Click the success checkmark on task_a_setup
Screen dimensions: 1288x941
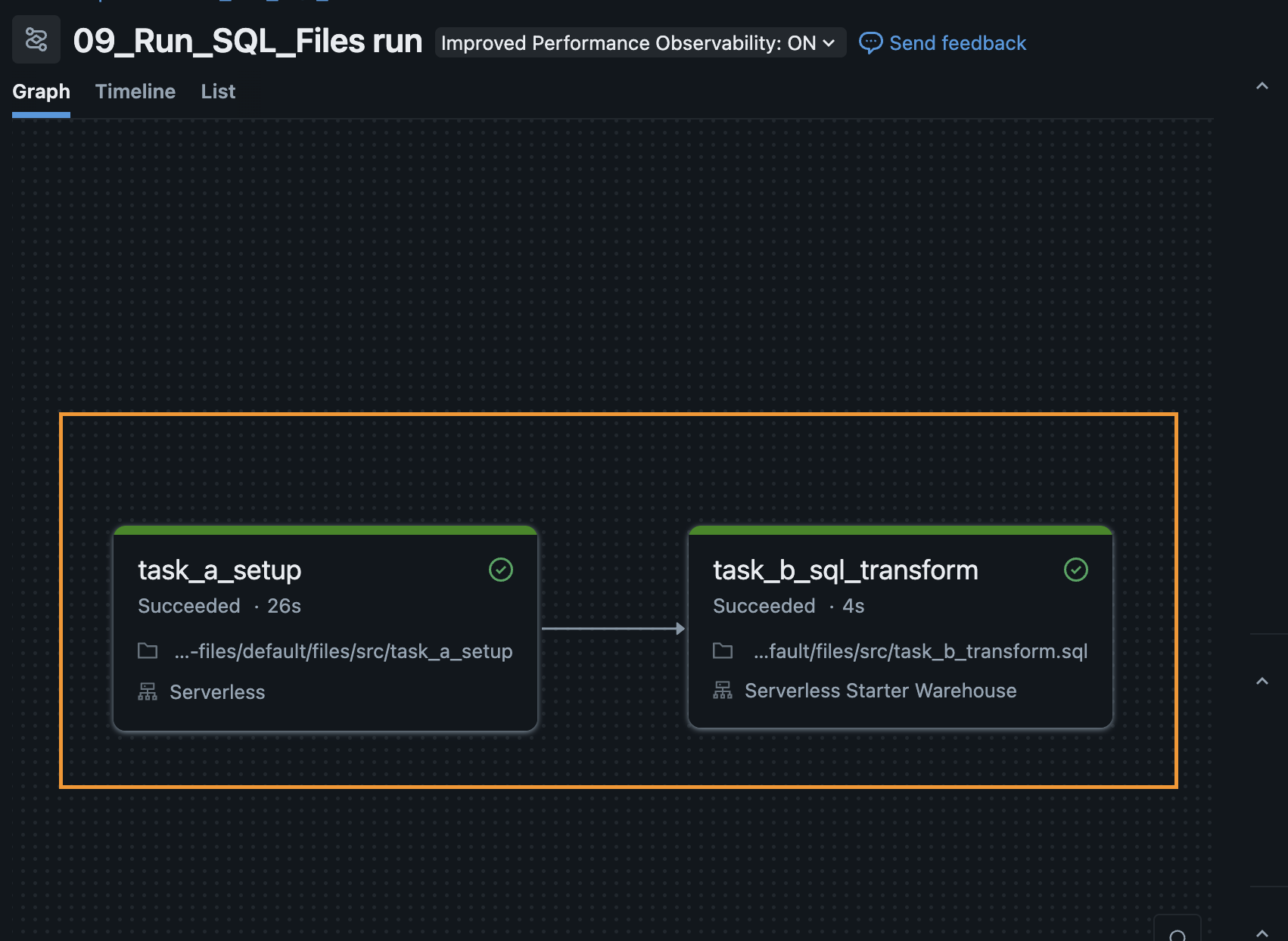pos(501,570)
